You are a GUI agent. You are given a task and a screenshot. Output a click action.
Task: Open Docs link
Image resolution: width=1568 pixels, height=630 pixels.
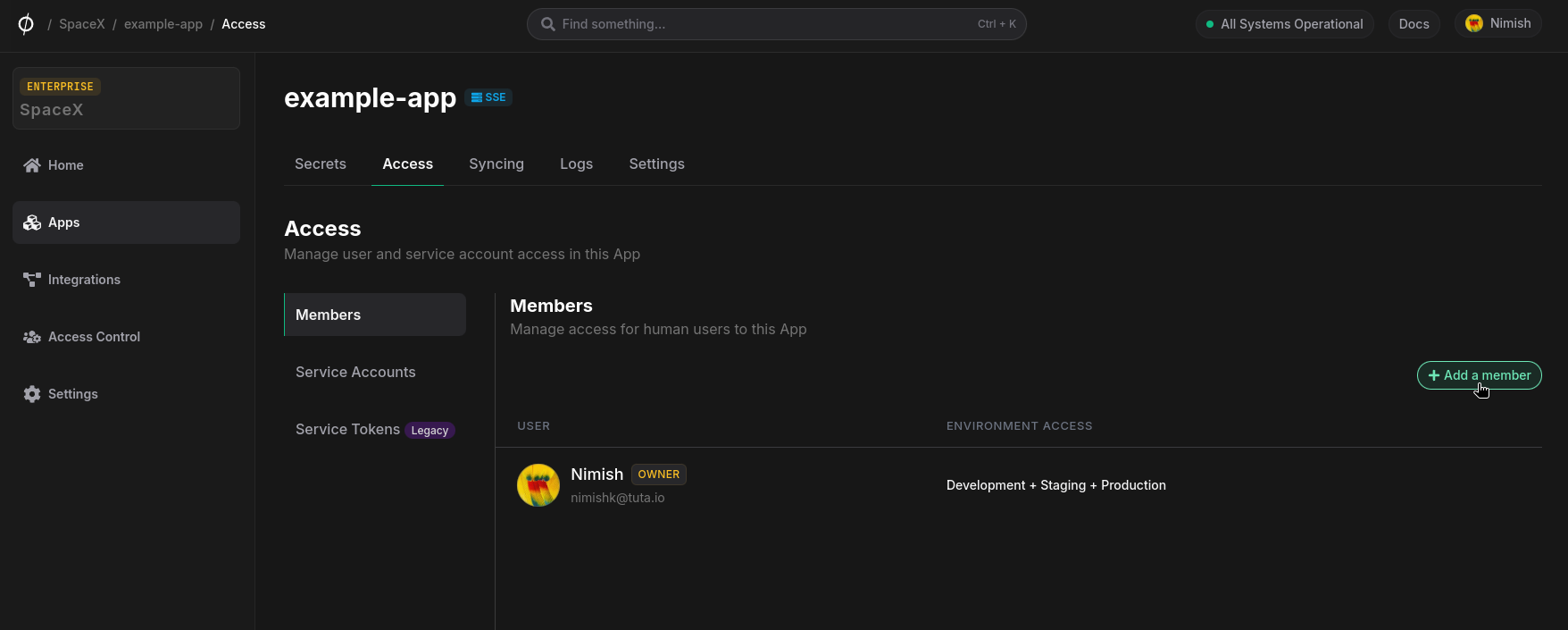1414,24
